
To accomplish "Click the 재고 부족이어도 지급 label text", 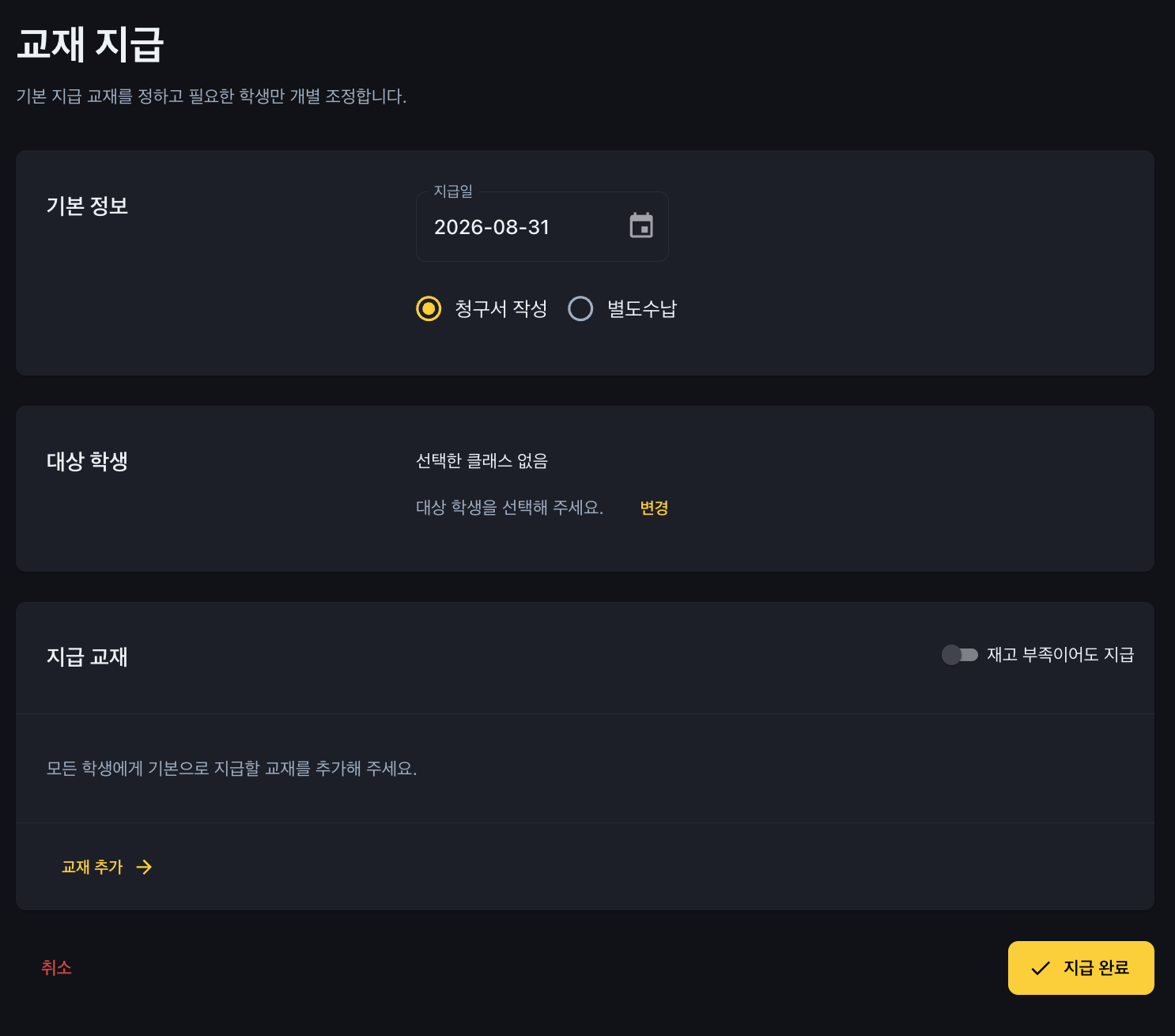I will click(1060, 655).
